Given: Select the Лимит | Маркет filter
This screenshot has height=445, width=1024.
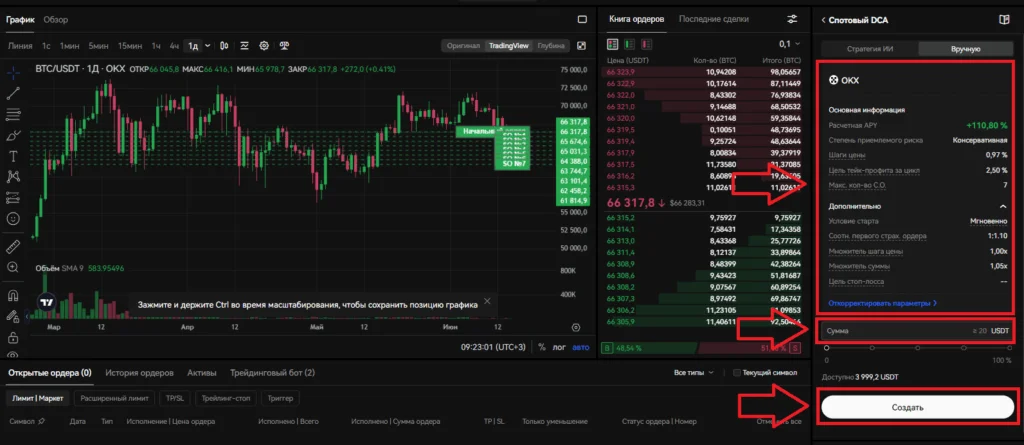Looking at the screenshot, I should point(38,397).
